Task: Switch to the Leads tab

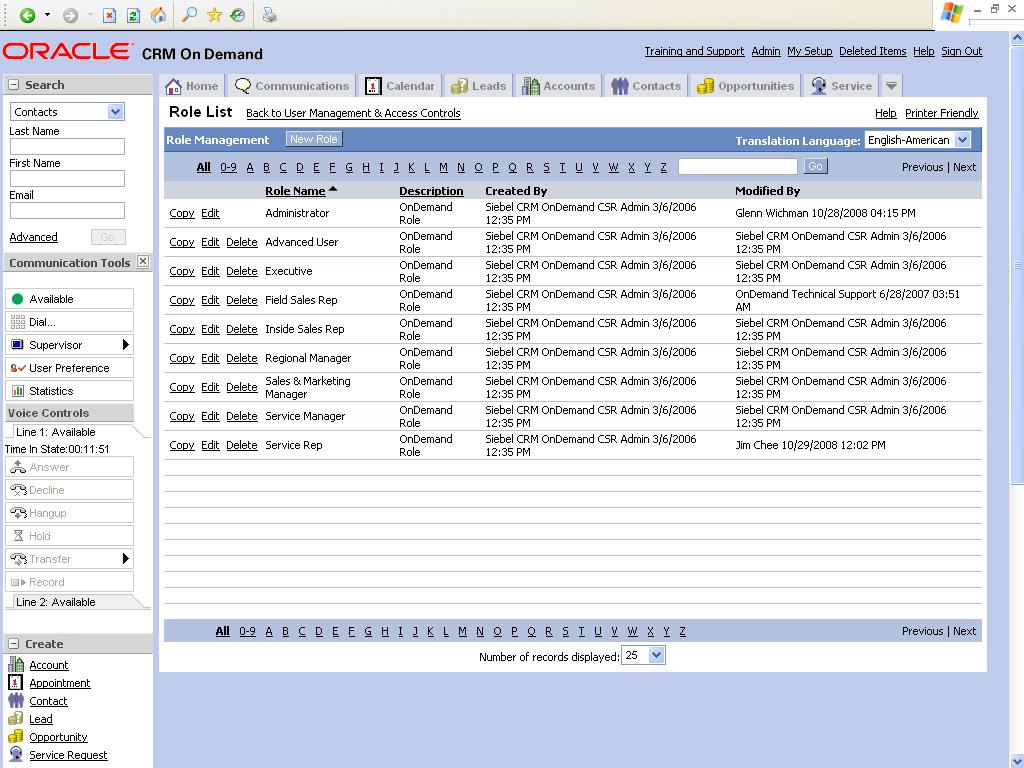Action: [x=479, y=86]
